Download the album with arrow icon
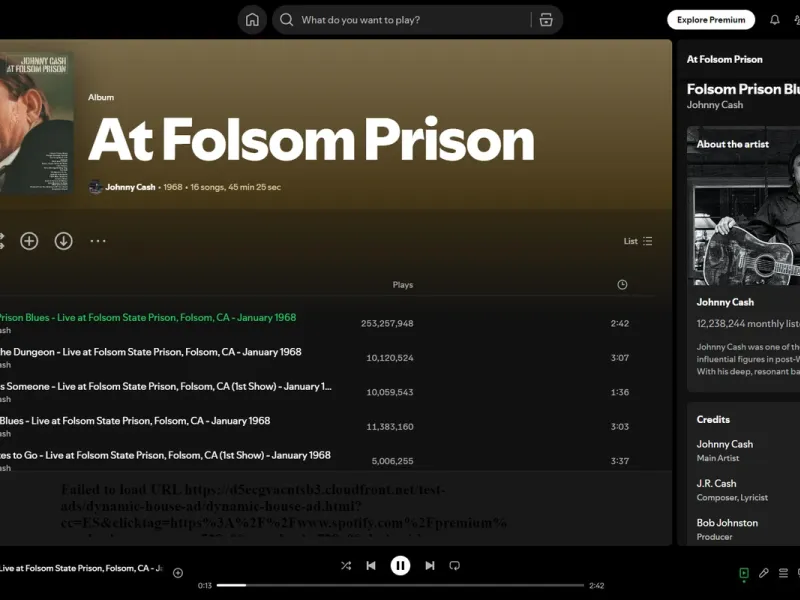This screenshot has height=600, width=800. coord(64,241)
